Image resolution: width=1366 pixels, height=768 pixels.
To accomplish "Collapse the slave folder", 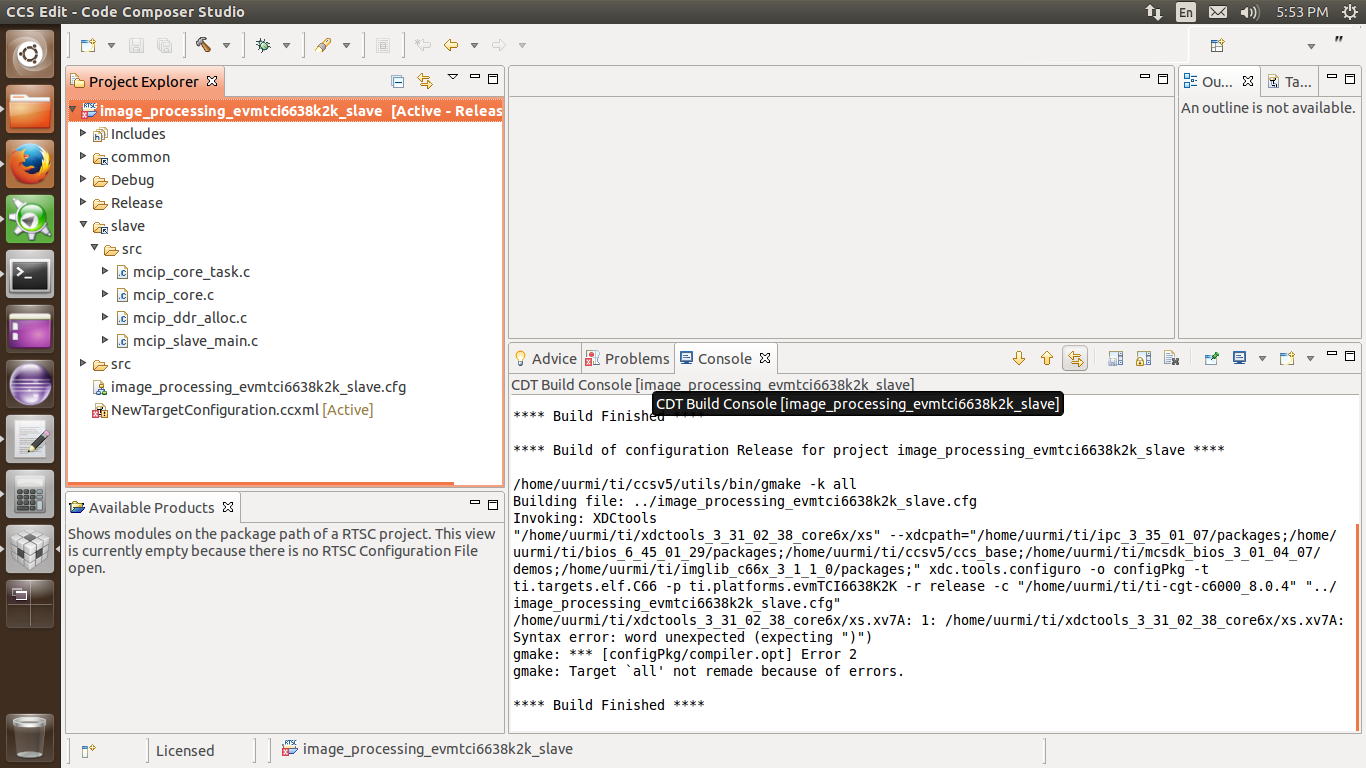I will 84,225.
